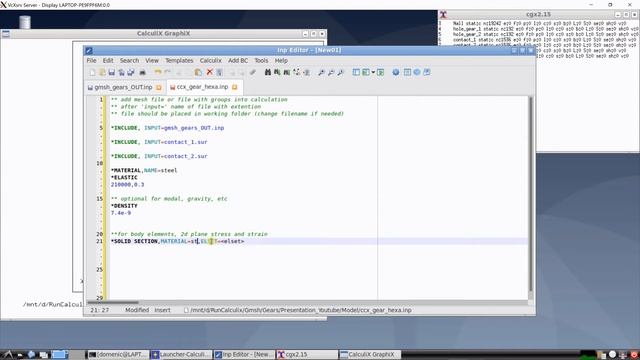640x360 pixels.
Task: Paste clipboard contents using the clipboard icon
Action: (198, 72)
